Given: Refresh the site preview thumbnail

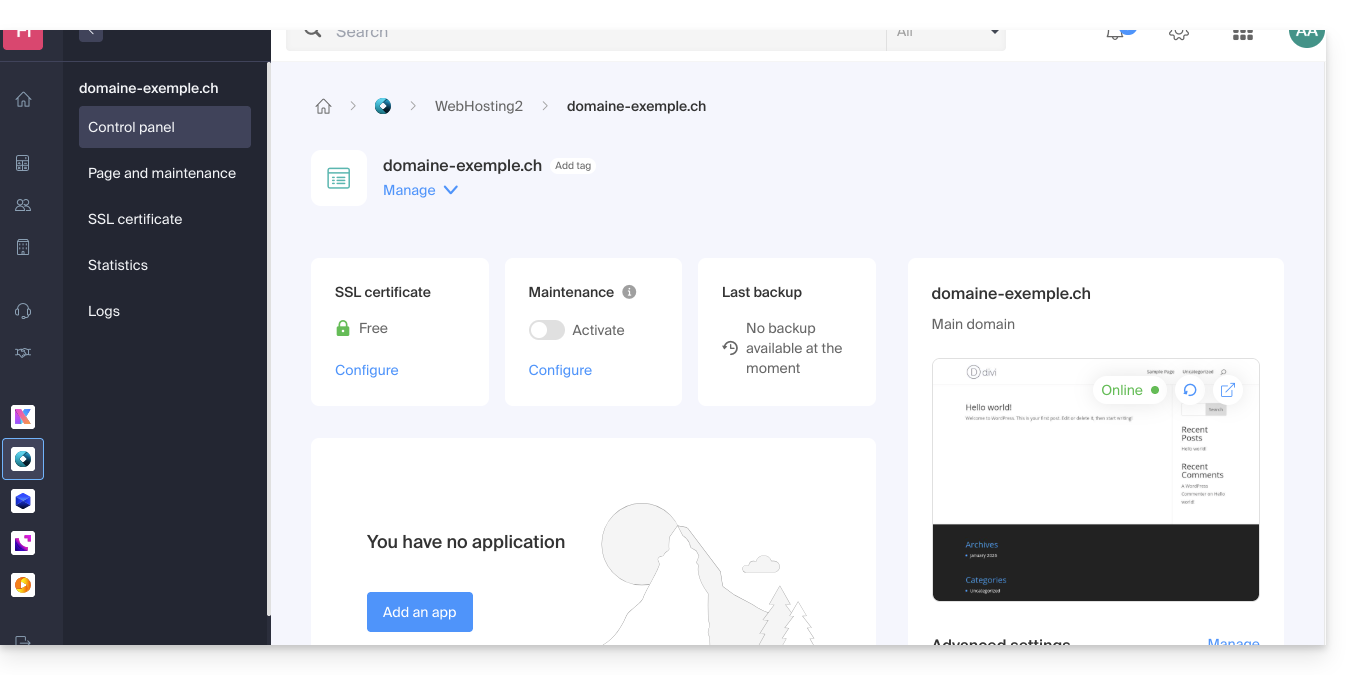Looking at the screenshot, I should [x=1189, y=390].
